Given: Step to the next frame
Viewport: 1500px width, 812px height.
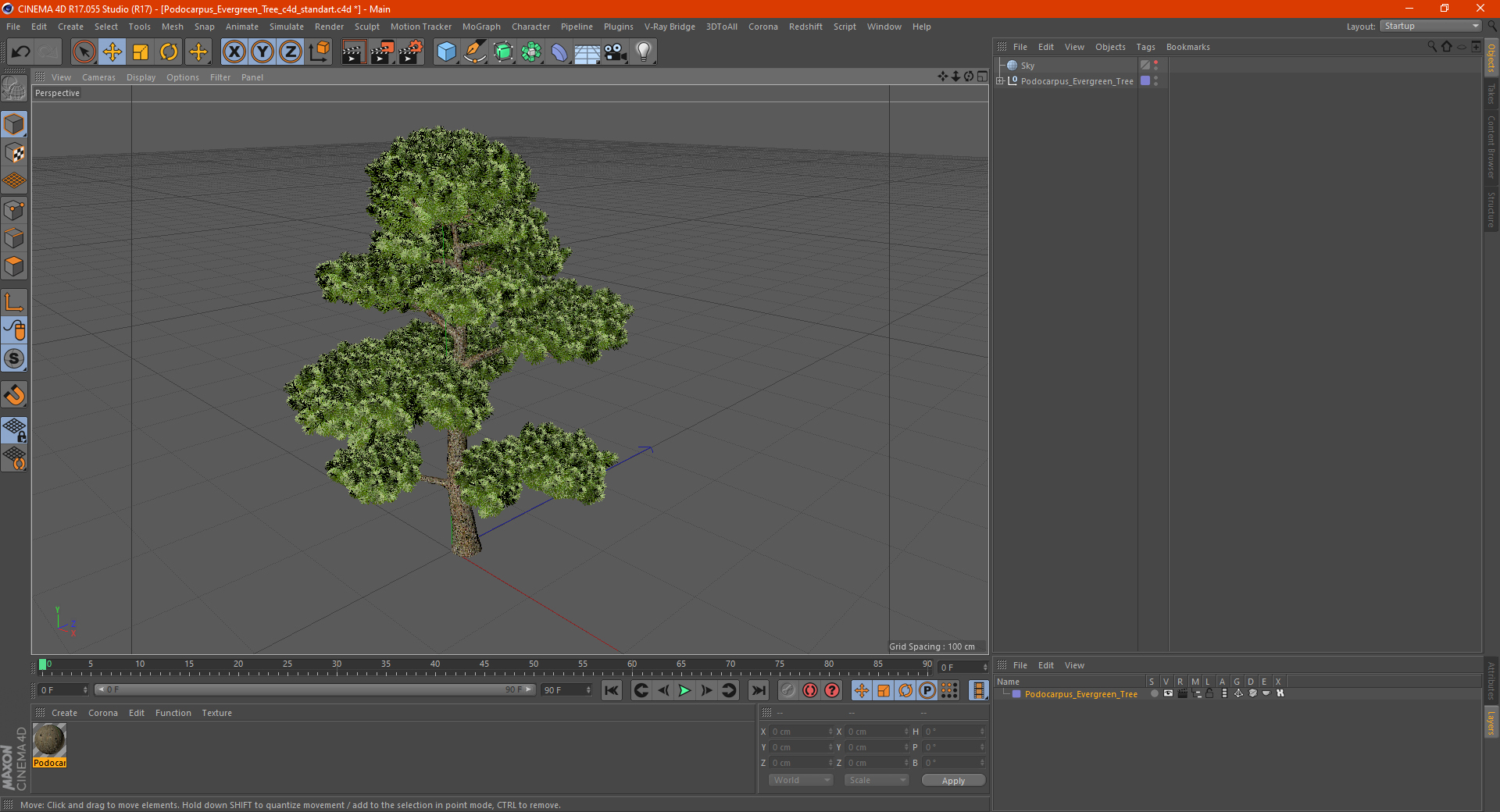Looking at the screenshot, I should [x=706, y=690].
